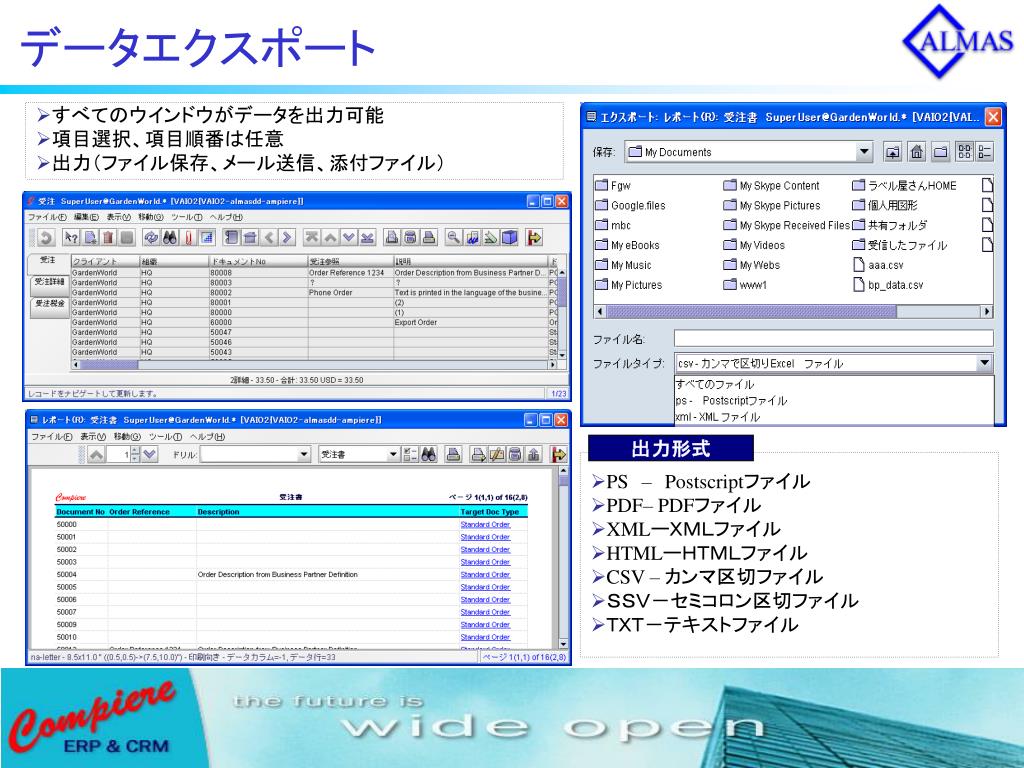Click the ファイル名 input field
Screen dimensions: 1024x768
833,338
